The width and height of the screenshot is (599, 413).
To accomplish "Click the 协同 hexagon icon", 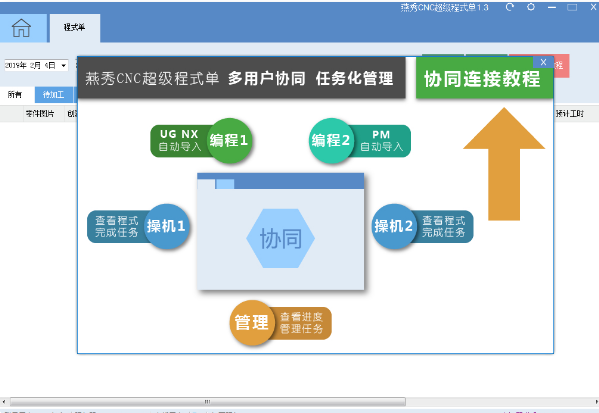I will pos(280,238).
